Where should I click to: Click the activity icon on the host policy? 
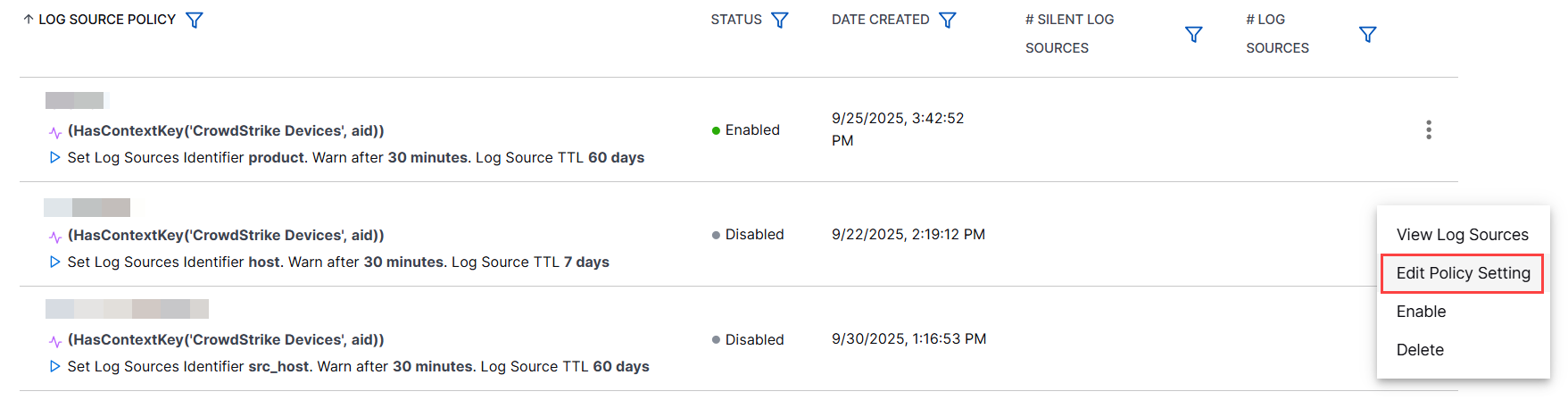pyautogui.click(x=55, y=237)
